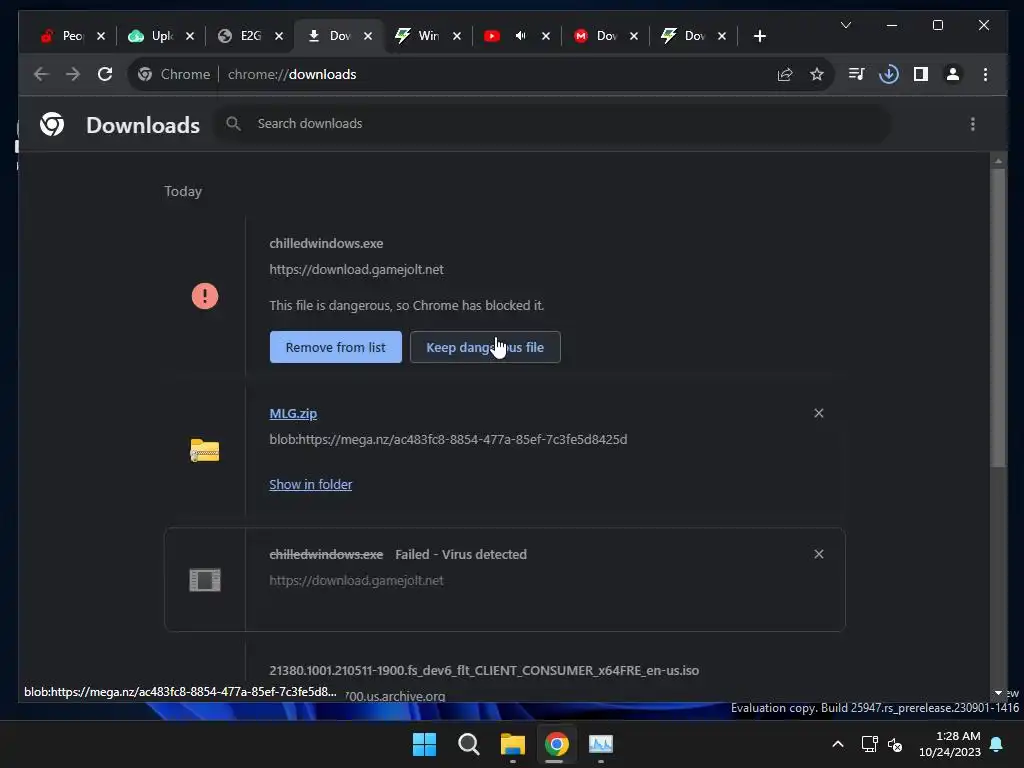Click the red warning icon for chilledwindows.exe
The image size is (1024, 768).
[204, 296]
